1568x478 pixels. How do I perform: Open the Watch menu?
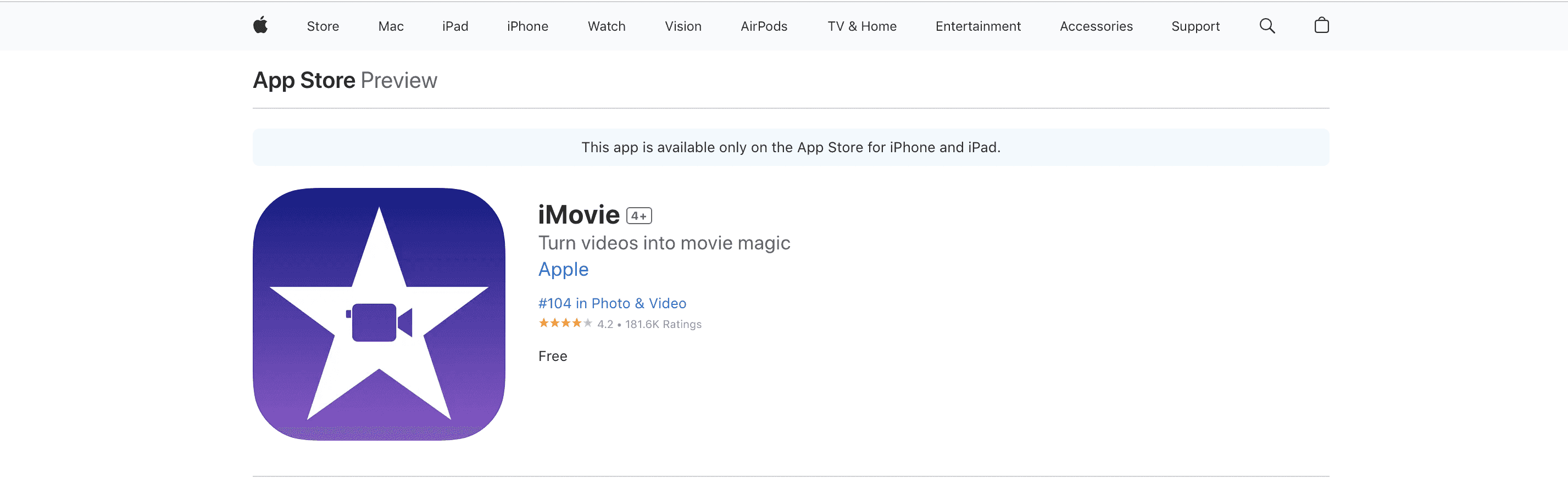click(606, 26)
